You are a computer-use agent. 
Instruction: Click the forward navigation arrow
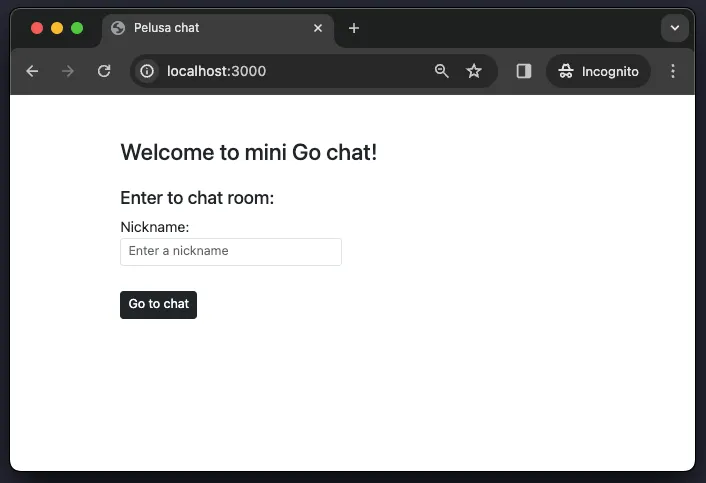tap(68, 71)
